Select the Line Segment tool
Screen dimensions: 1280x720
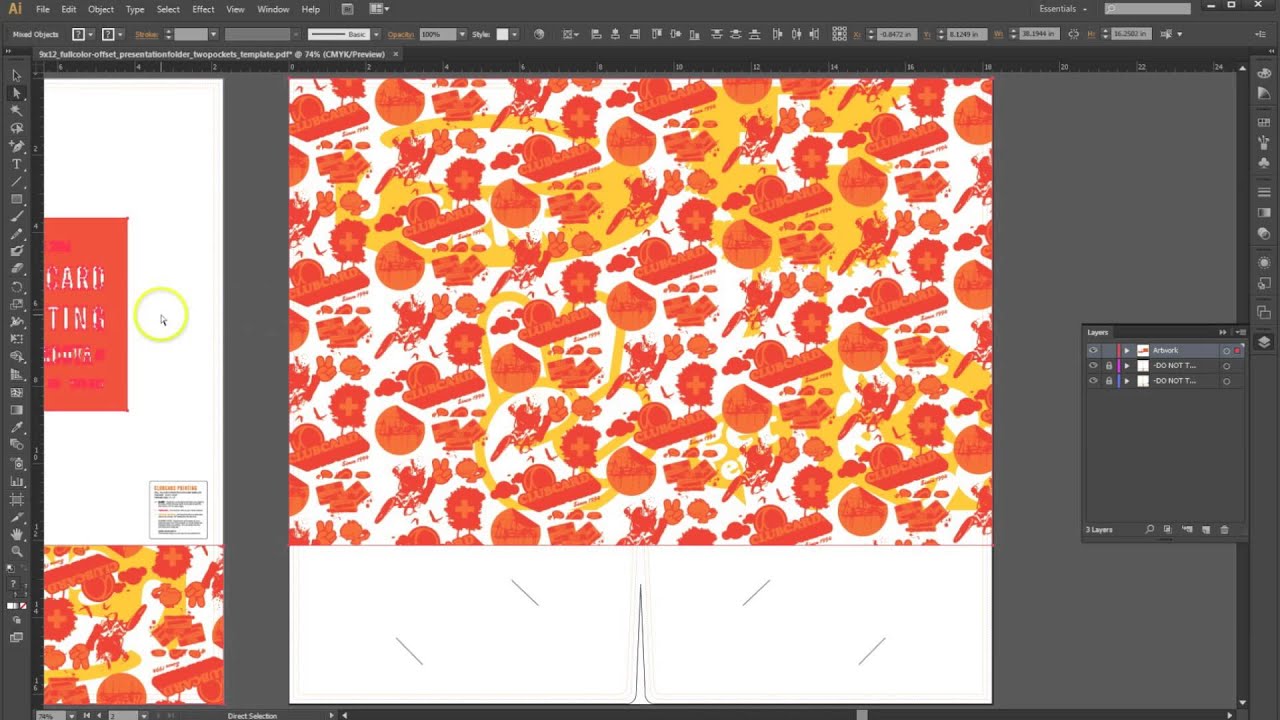16,182
